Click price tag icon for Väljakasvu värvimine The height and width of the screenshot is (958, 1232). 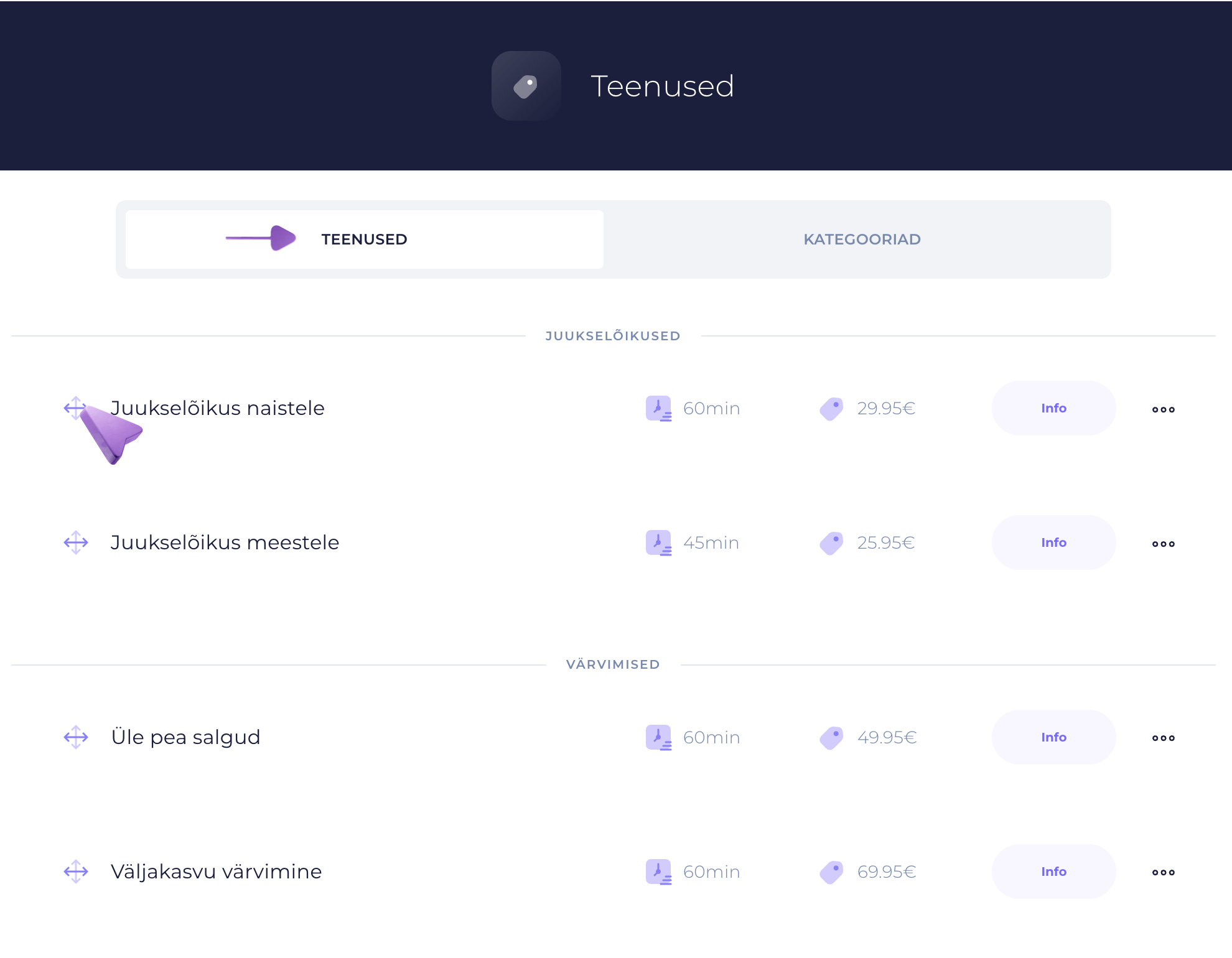(x=831, y=872)
